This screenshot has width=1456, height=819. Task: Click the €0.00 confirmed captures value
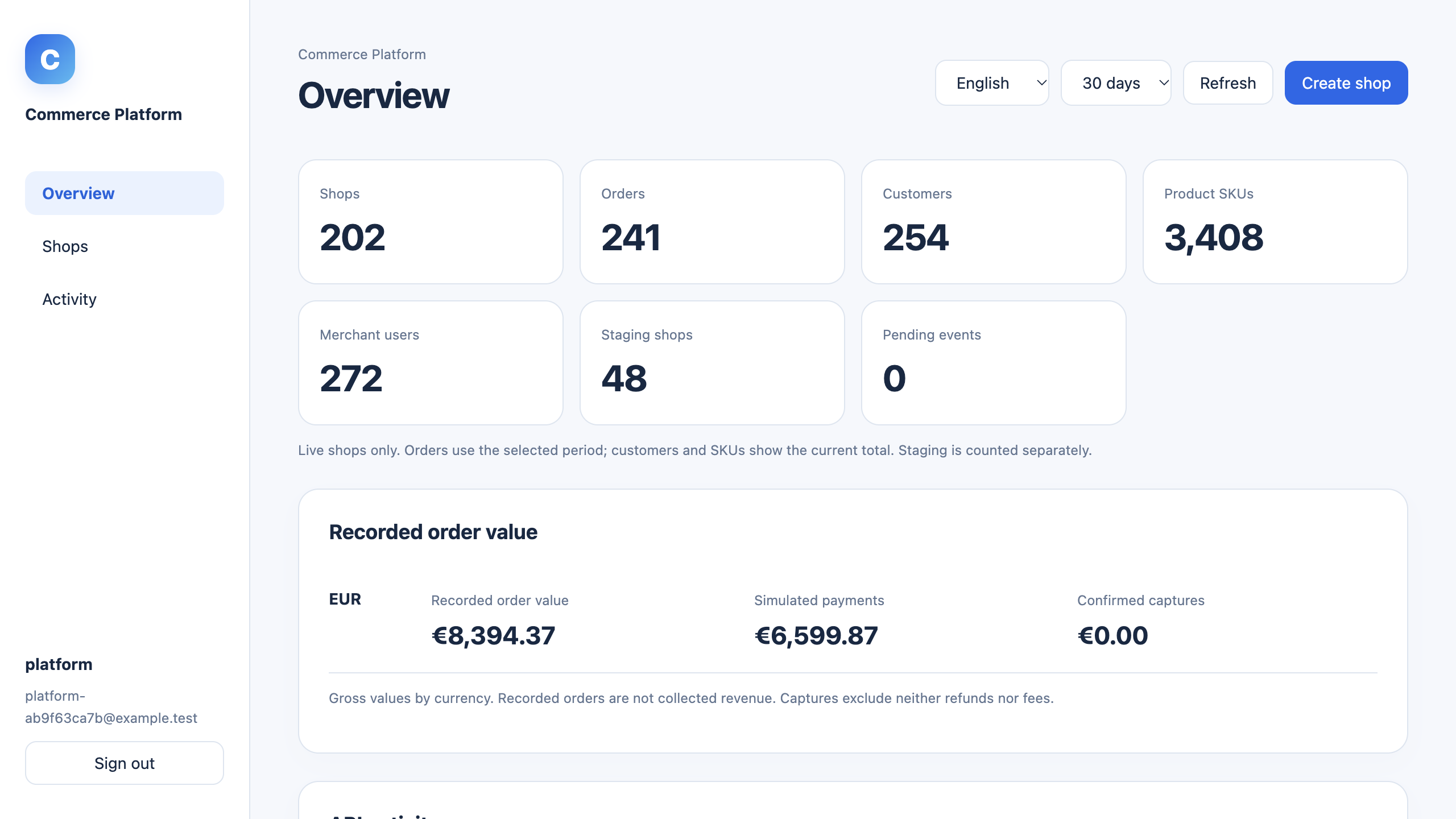click(1112, 636)
